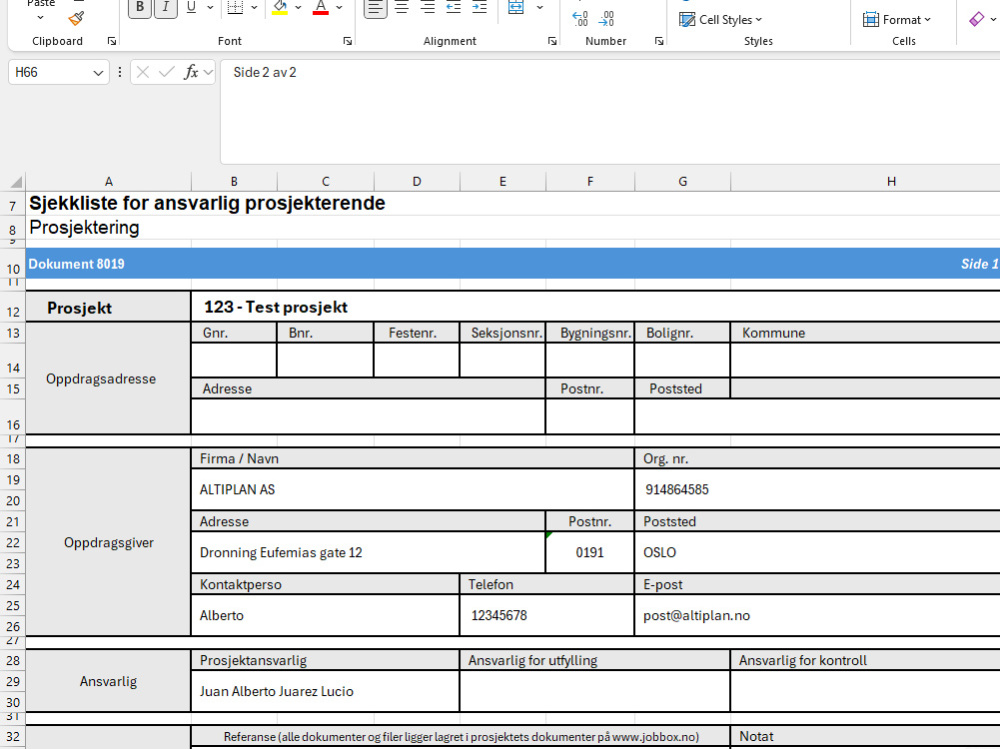Screen dimensions: 1000x749
Task: Decrease indent icon
Action: pos(453,8)
